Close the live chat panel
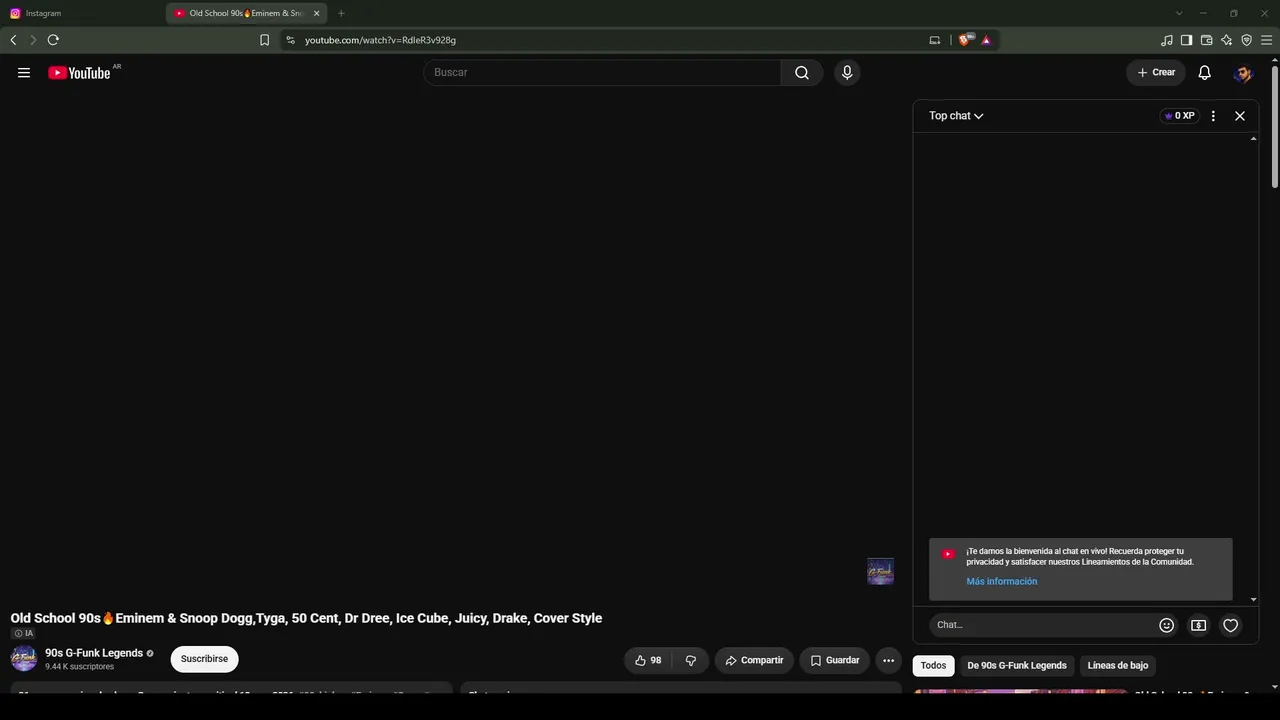The image size is (1280, 720). click(x=1240, y=116)
